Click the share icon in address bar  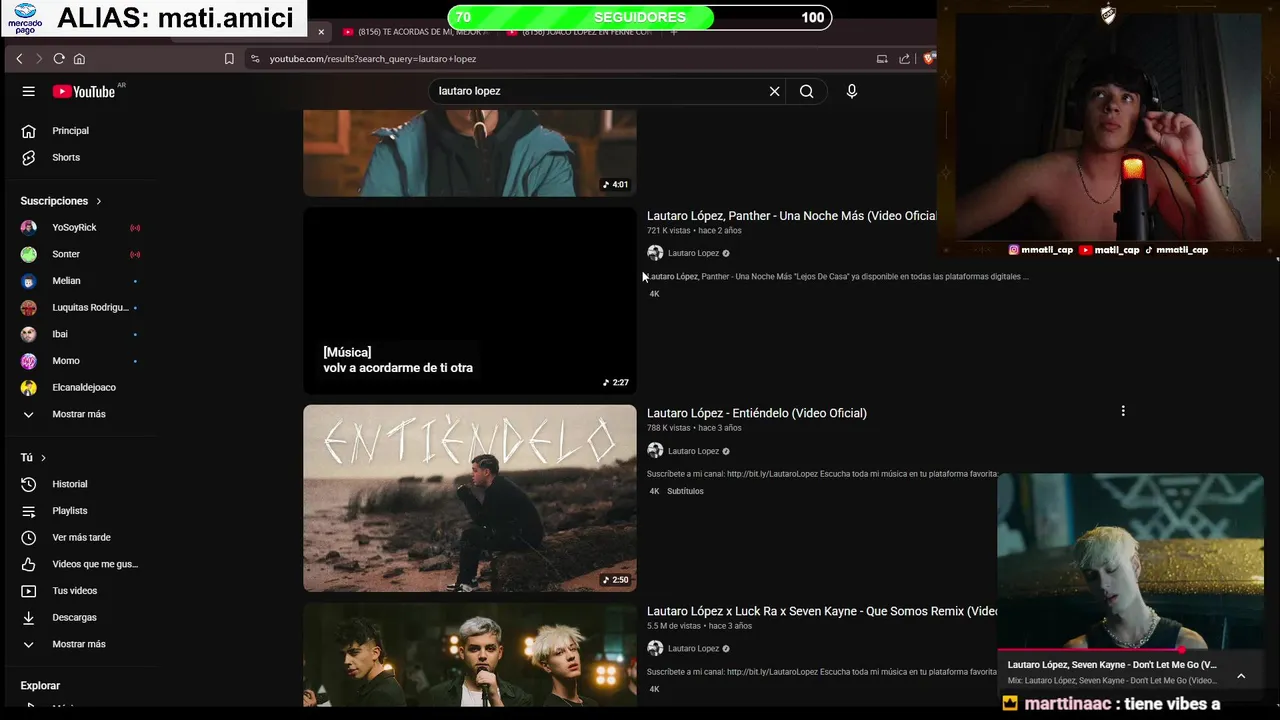tap(904, 59)
